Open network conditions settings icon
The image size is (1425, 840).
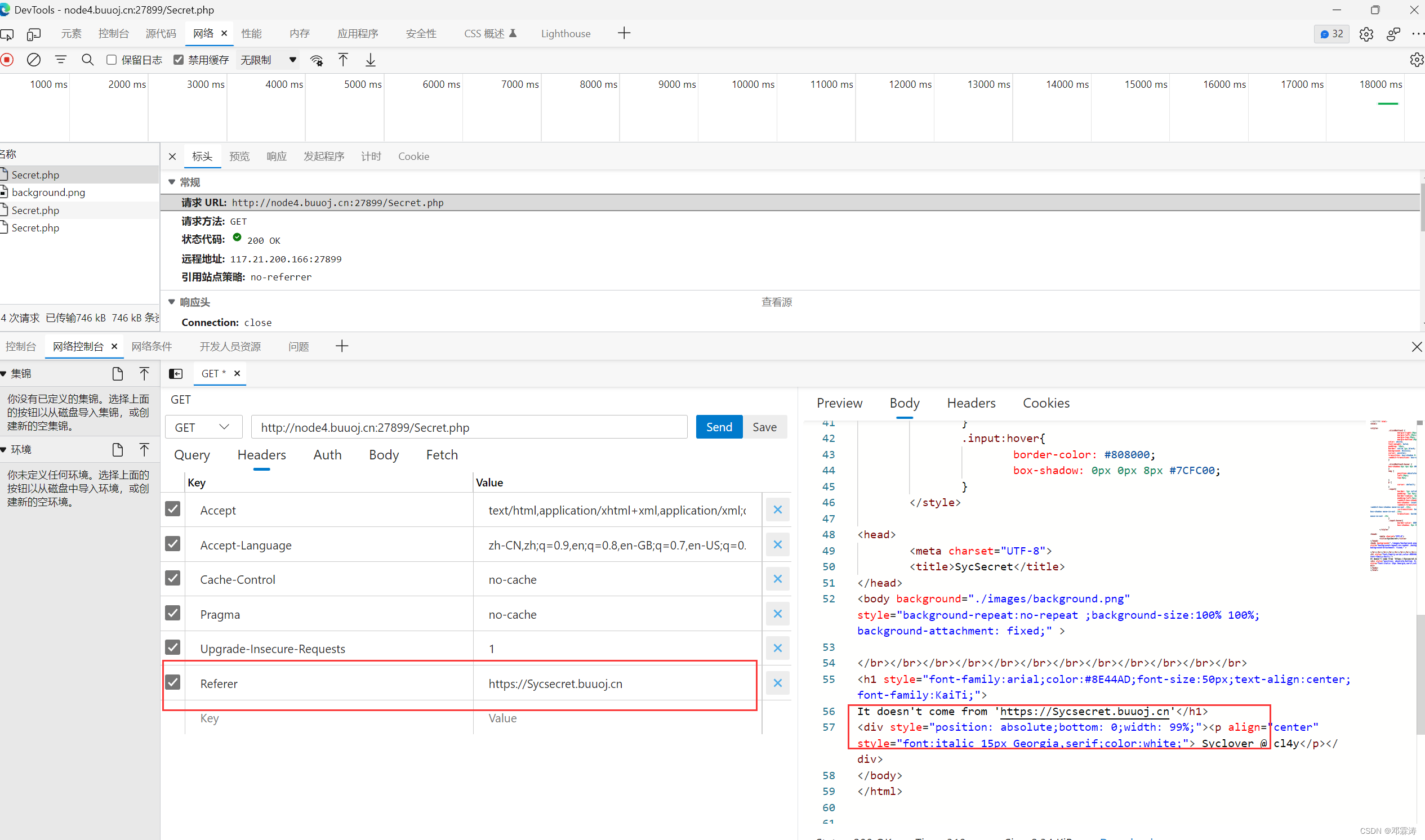[317, 60]
